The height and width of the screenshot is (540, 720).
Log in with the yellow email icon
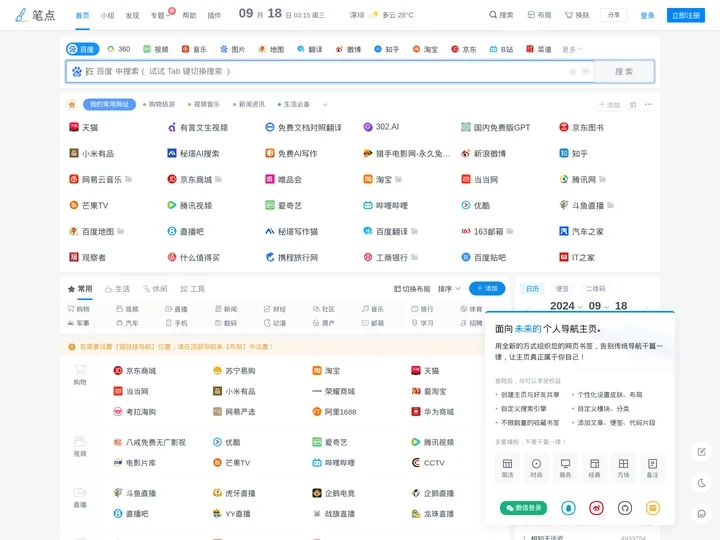click(653, 508)
